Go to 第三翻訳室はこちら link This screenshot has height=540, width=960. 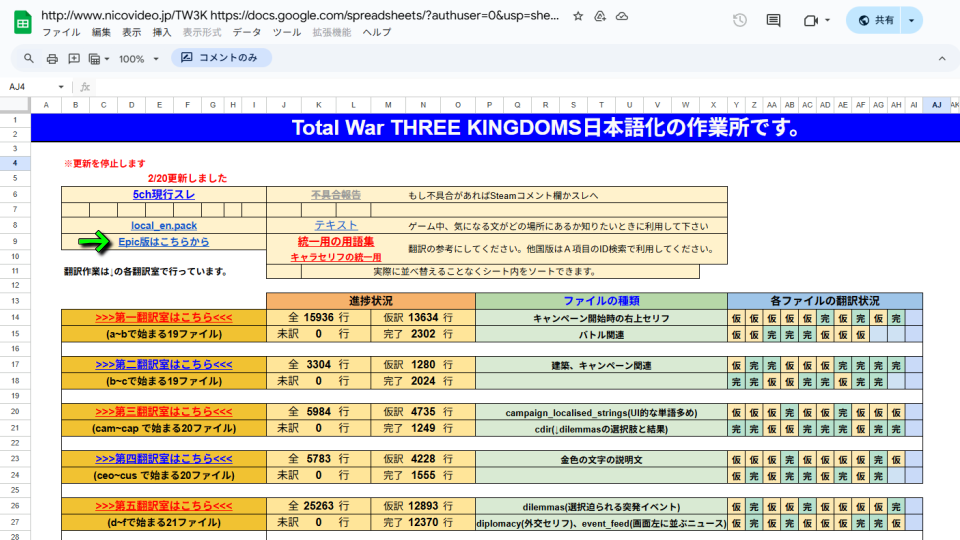pos(163,412)
